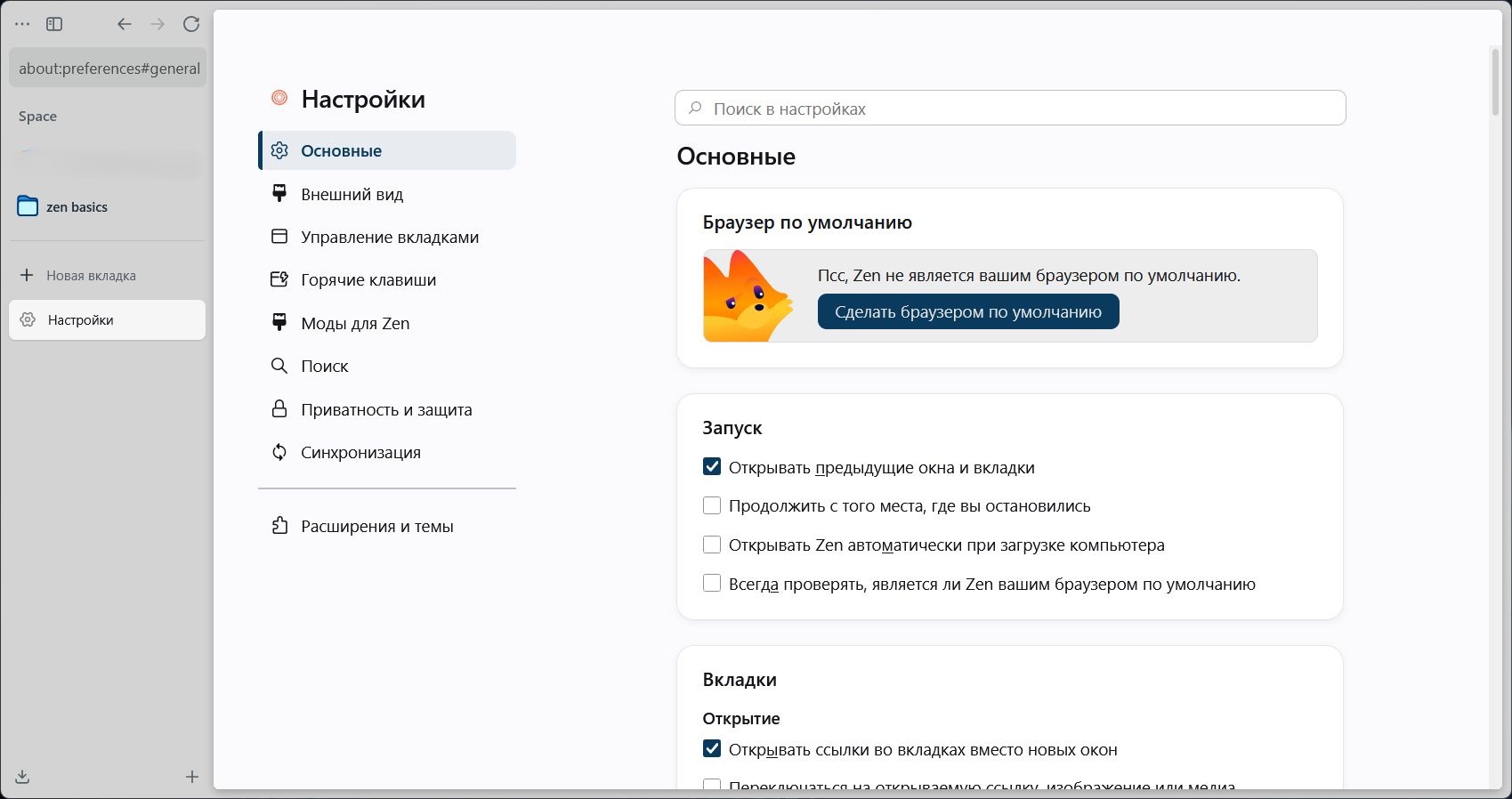Click Сделать браузером по умолчанию button
Viewport: 1512px width, 799px height.
[968, 311]
